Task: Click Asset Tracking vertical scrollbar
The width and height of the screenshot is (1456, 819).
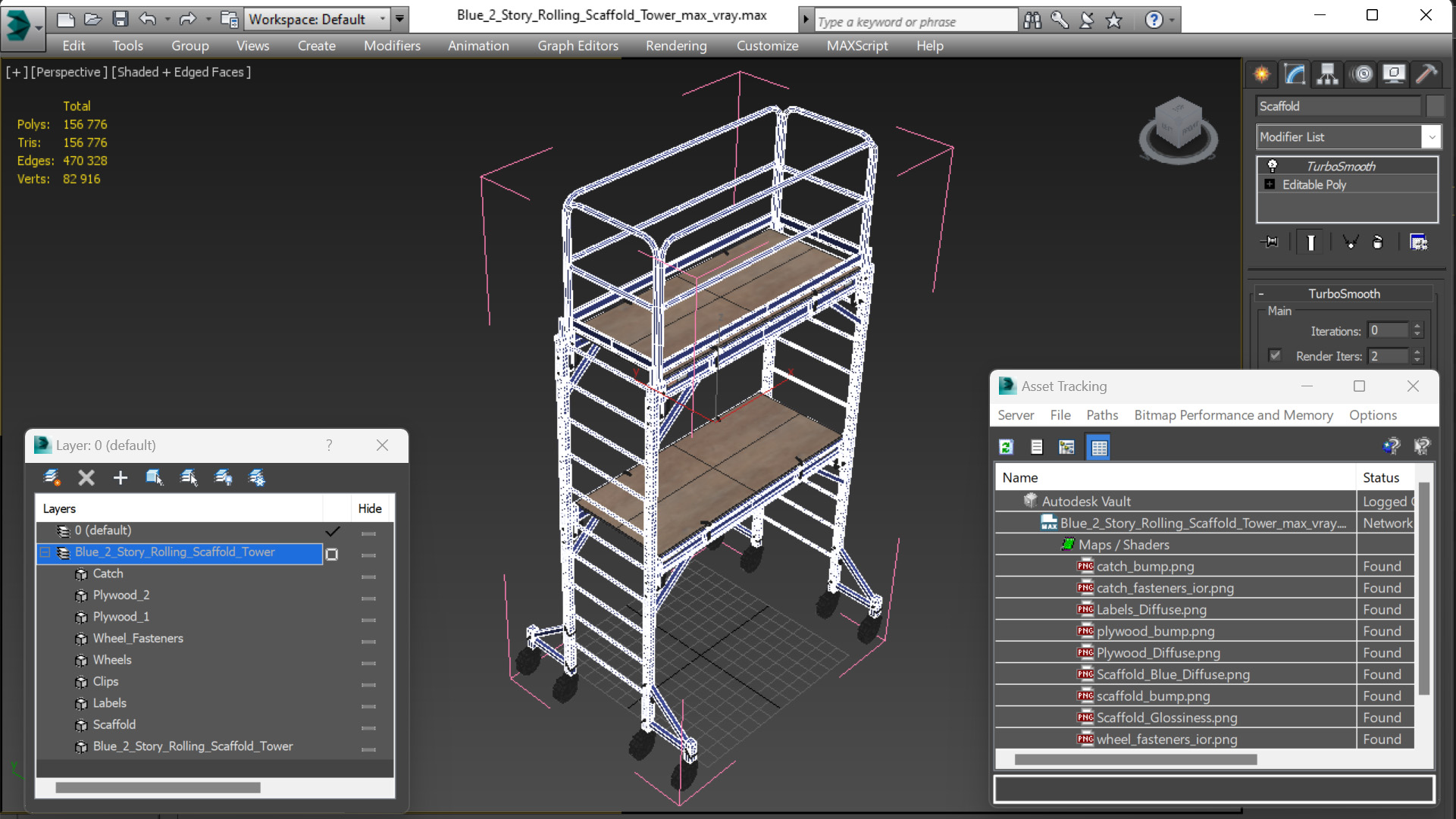Action: click(x=1423, y=589)
